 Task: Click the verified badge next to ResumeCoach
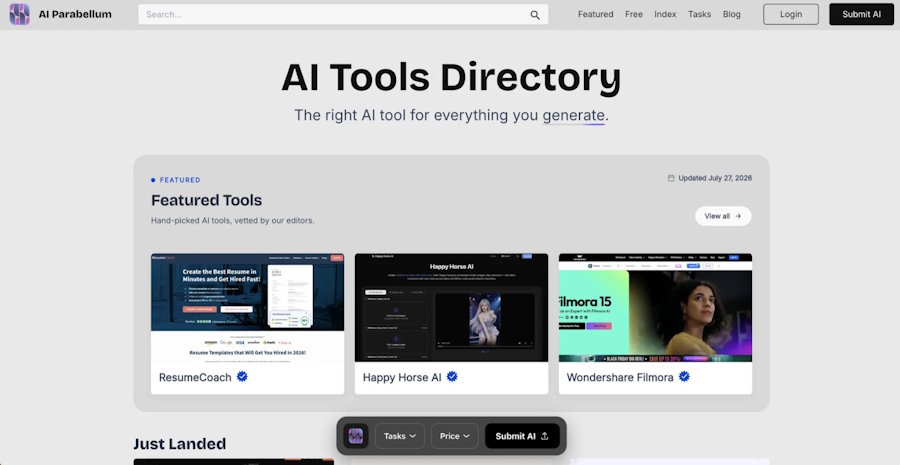(x=242, y=377)
